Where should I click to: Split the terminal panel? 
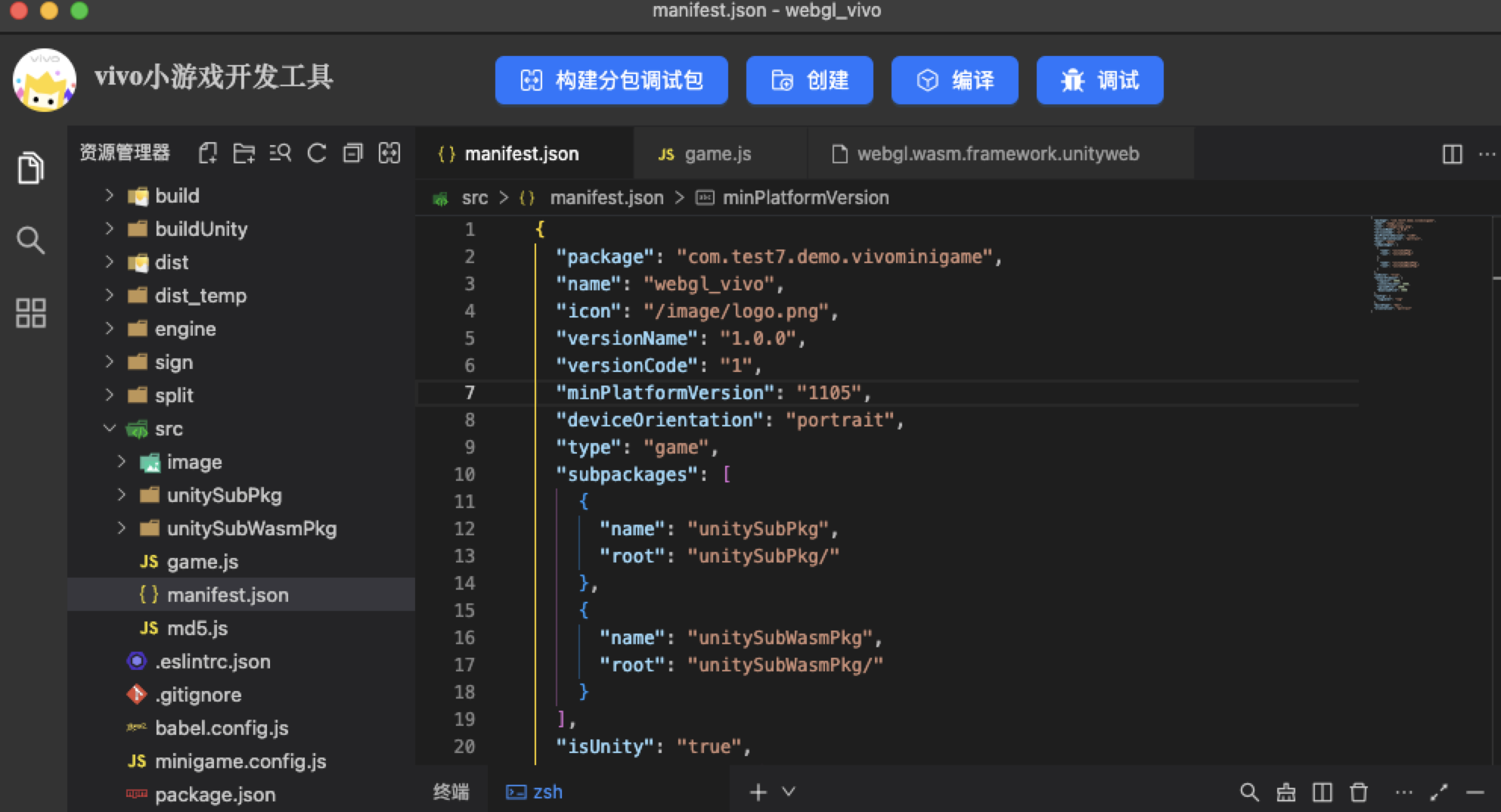tap(1323, 792)
